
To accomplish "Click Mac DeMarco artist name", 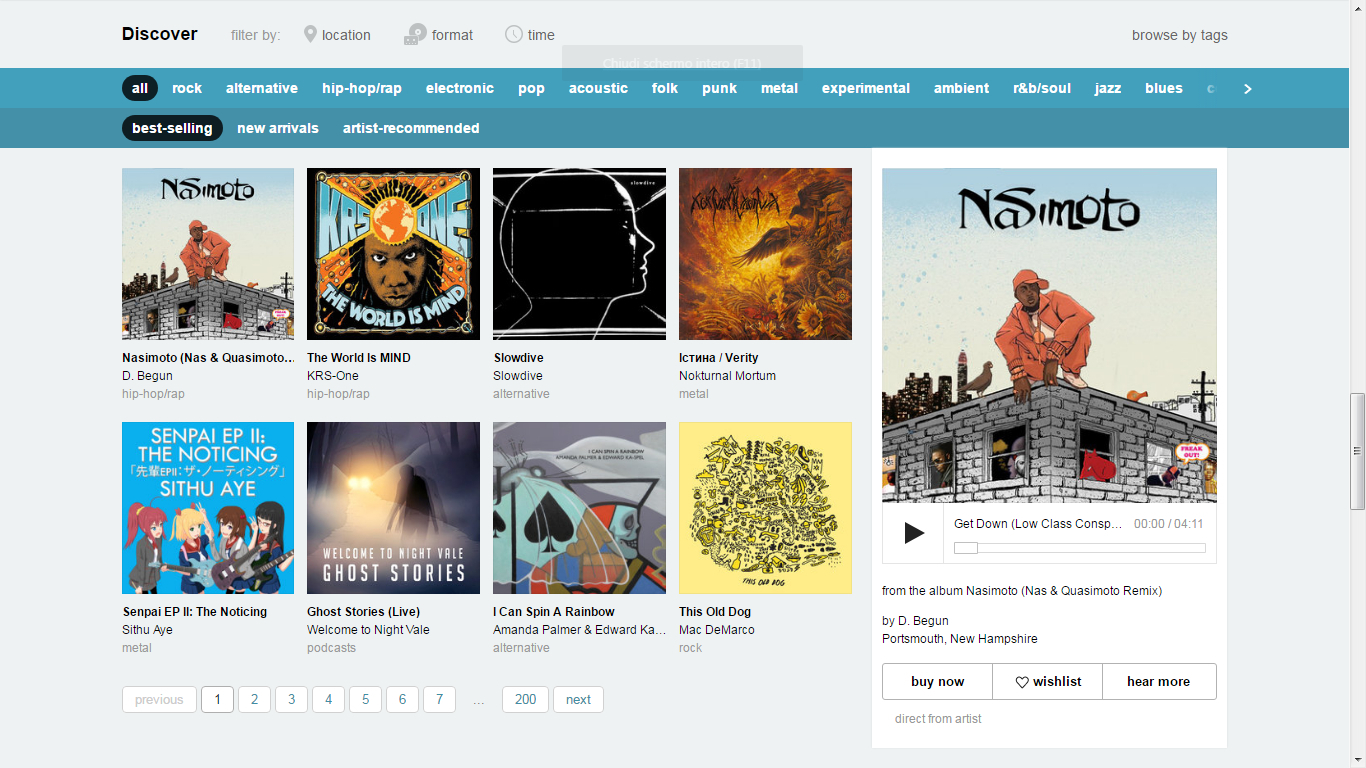I will tap(717, 630).
